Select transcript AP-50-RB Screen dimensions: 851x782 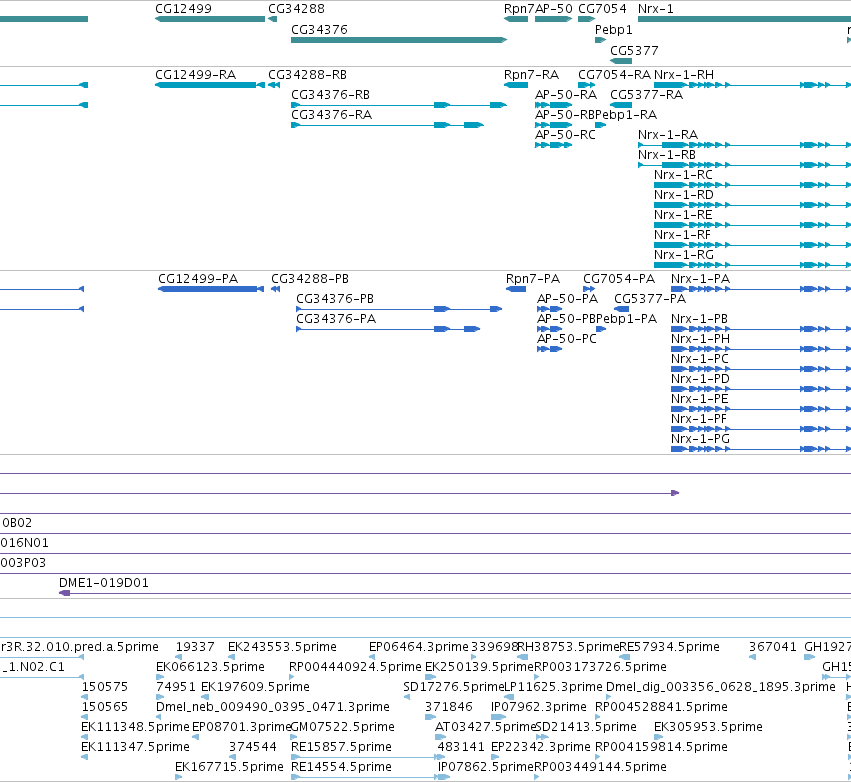564,115
